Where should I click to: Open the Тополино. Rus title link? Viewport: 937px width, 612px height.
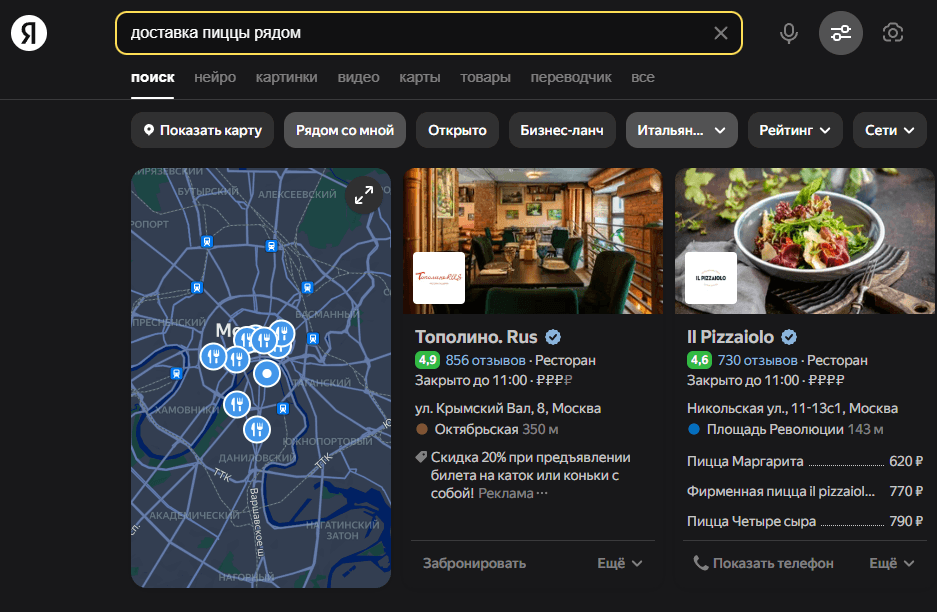[476, 337]
